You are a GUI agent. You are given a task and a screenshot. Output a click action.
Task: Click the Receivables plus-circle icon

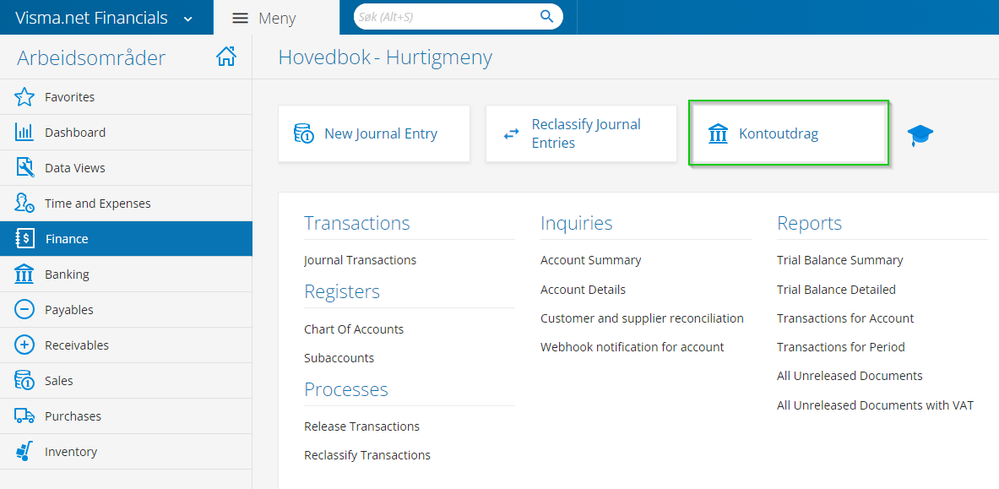[x=24, y=345]
